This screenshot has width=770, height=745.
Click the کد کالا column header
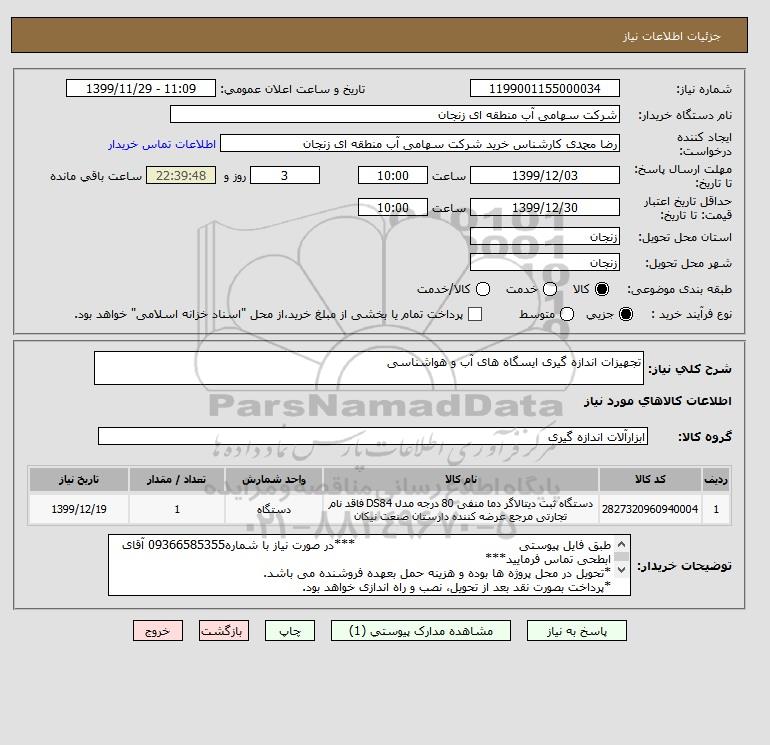point(650,479)
